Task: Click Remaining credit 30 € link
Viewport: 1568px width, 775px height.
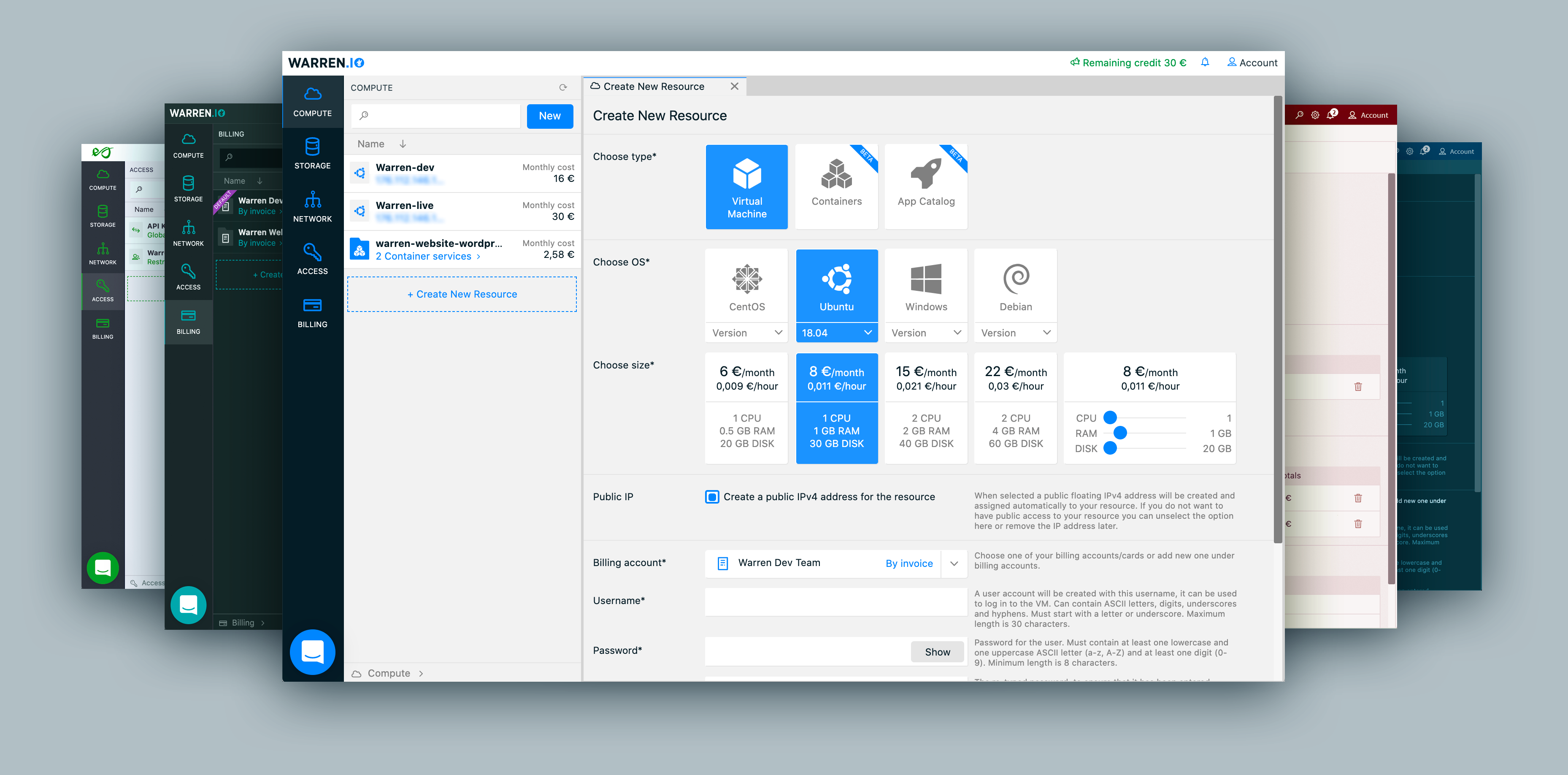Action: pyautogui.click(x=1128, y=62)
